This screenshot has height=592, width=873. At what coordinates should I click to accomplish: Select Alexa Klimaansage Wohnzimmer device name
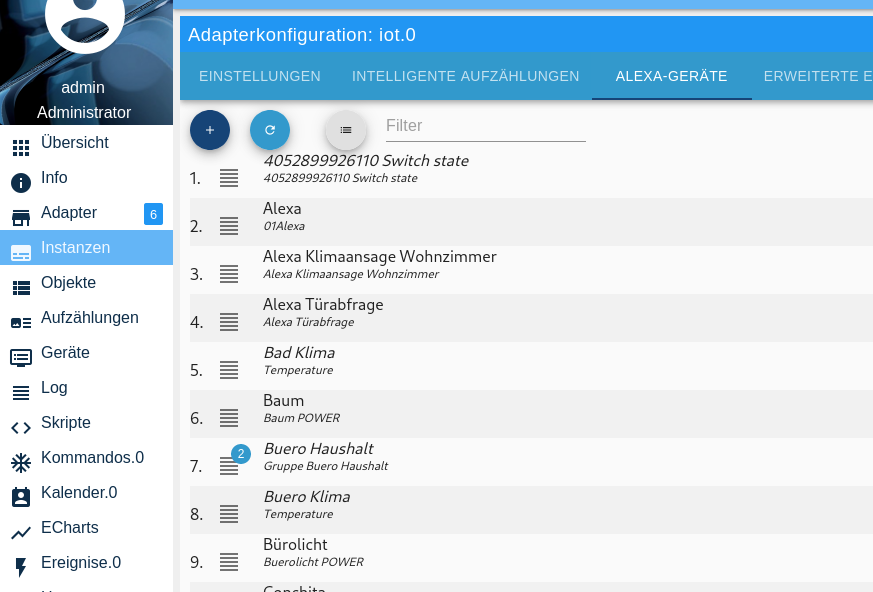[x=380, y=257]
